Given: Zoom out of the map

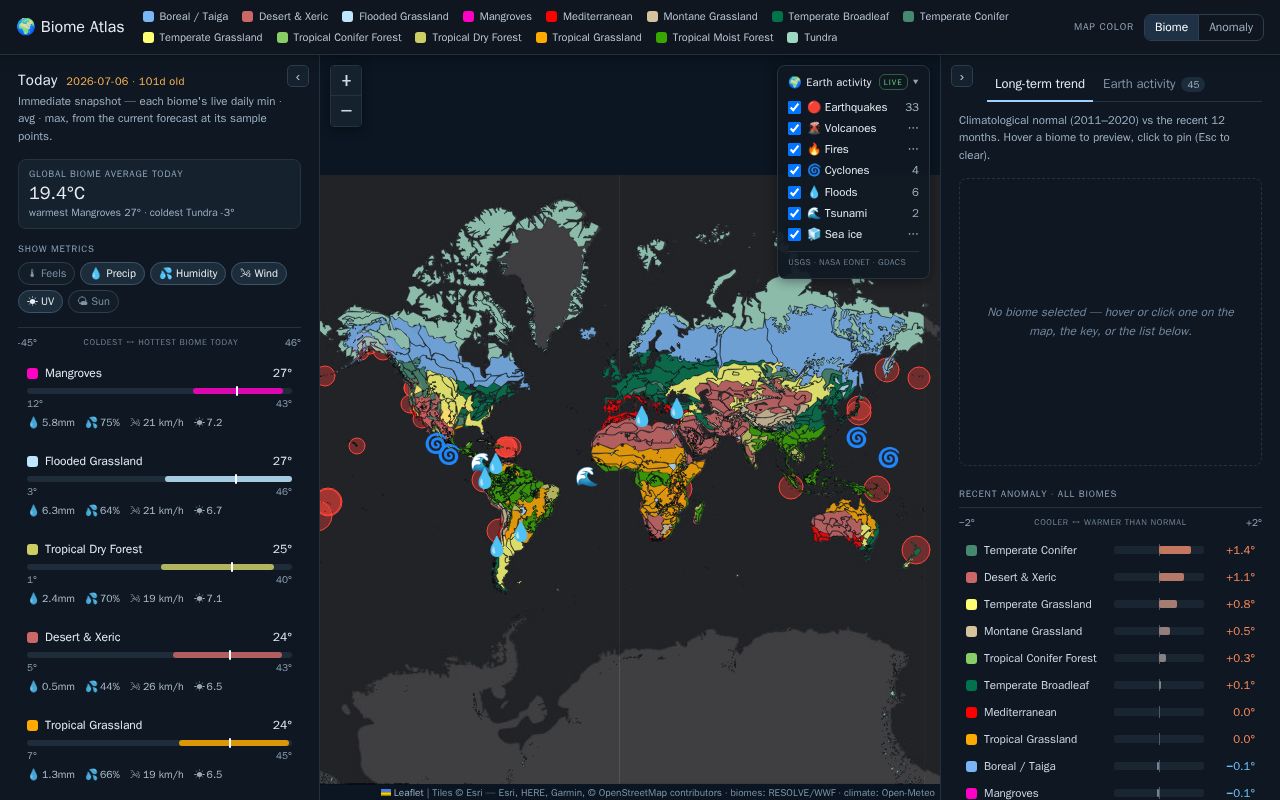Looking at the screenshot, I should [x=346, y=111].
